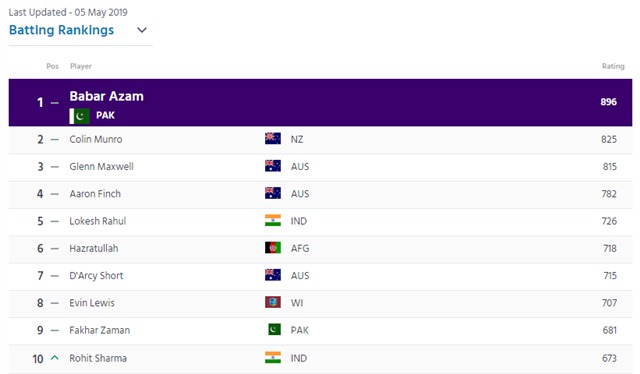Select Aaron Finch player name
The width and height of the screenshot is (640, 374).
(x=95, y=194)
